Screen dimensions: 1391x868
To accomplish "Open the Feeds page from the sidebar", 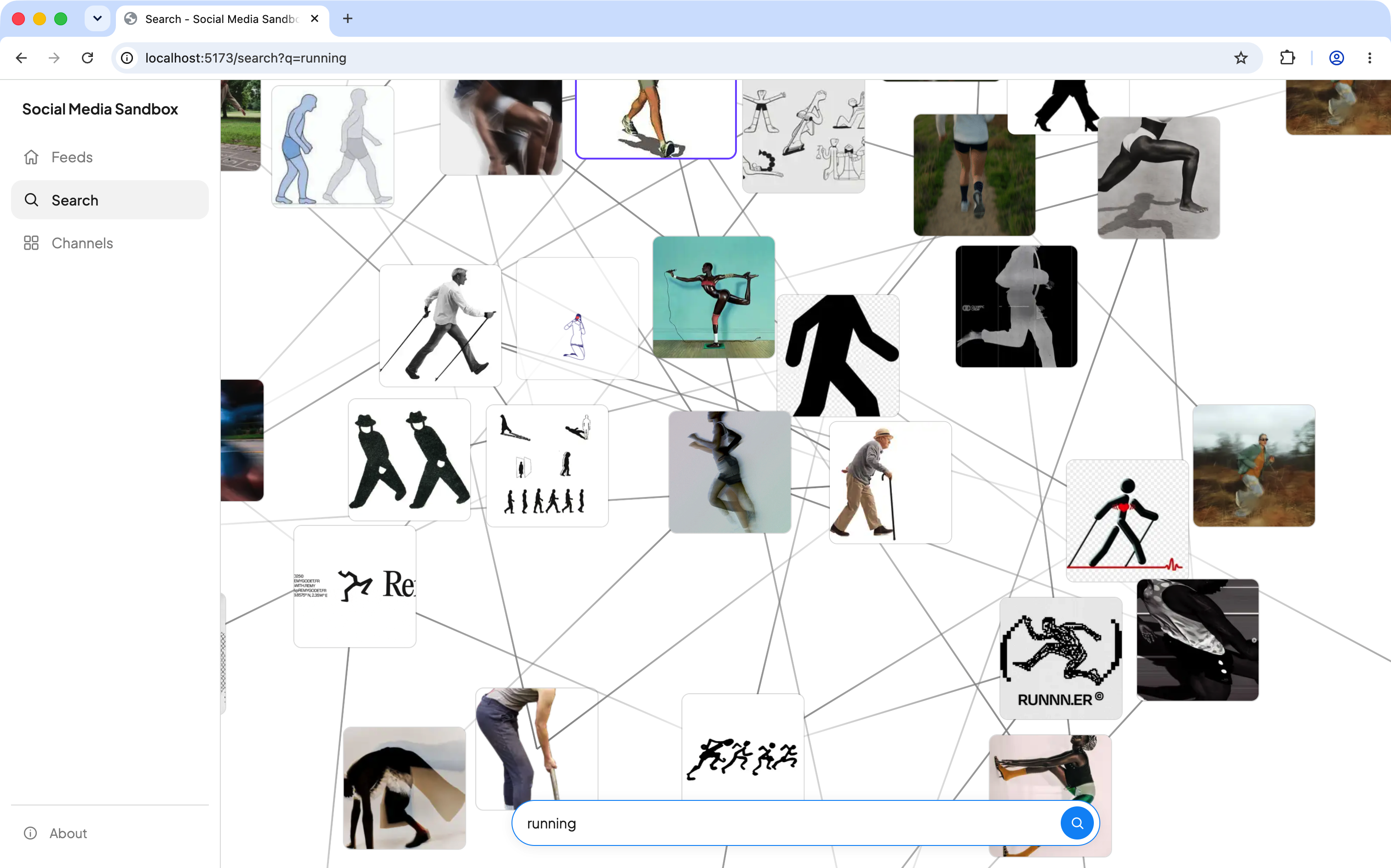I will [109, 157].
